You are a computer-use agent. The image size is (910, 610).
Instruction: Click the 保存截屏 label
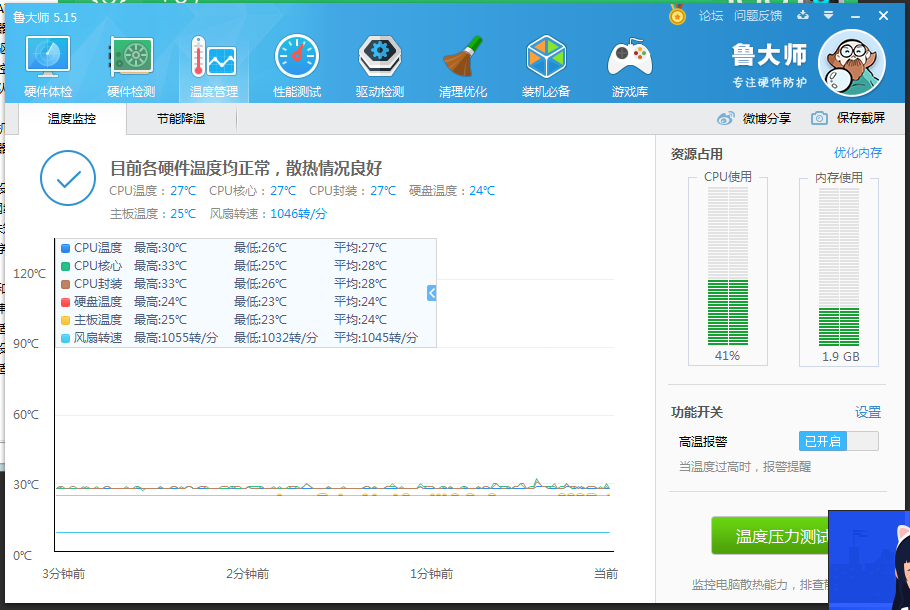(x=861, y=118)
